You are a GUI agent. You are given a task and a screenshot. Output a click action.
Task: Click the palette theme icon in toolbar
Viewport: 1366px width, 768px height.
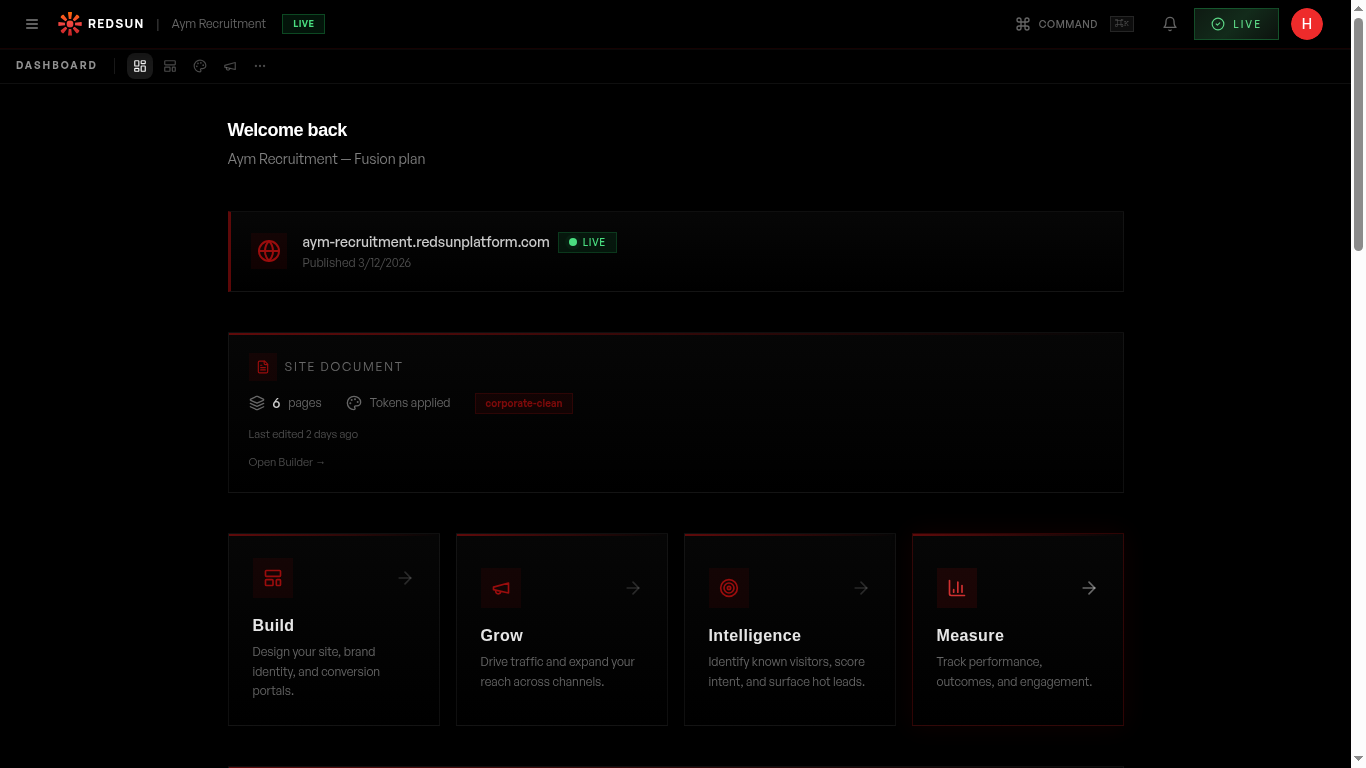pos(200,66)
